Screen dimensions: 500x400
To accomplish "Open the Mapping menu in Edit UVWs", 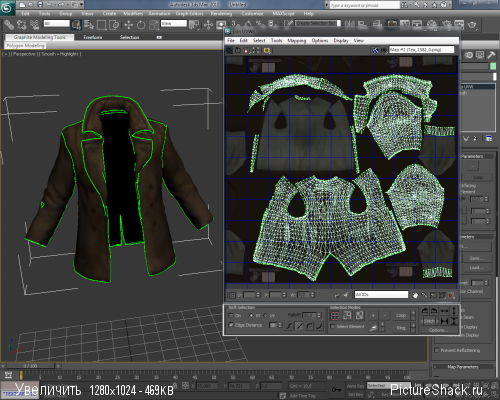I will point(297,41).
